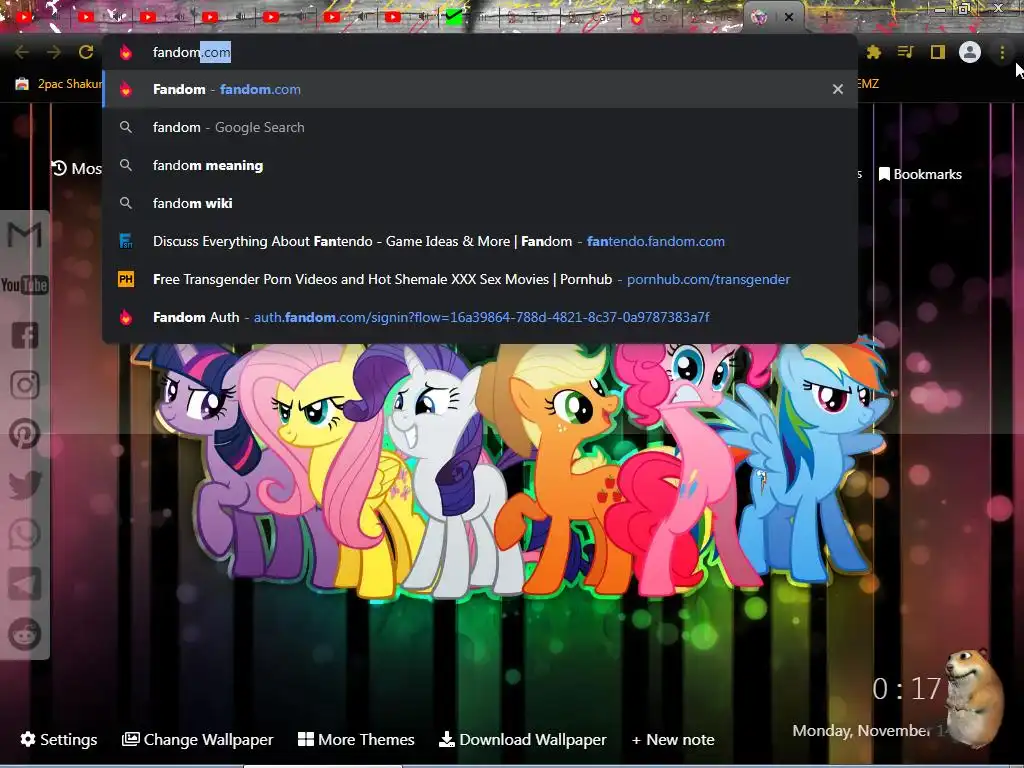
Task: Open Telegram from the sidebar
Action: (x=25, y=584)
